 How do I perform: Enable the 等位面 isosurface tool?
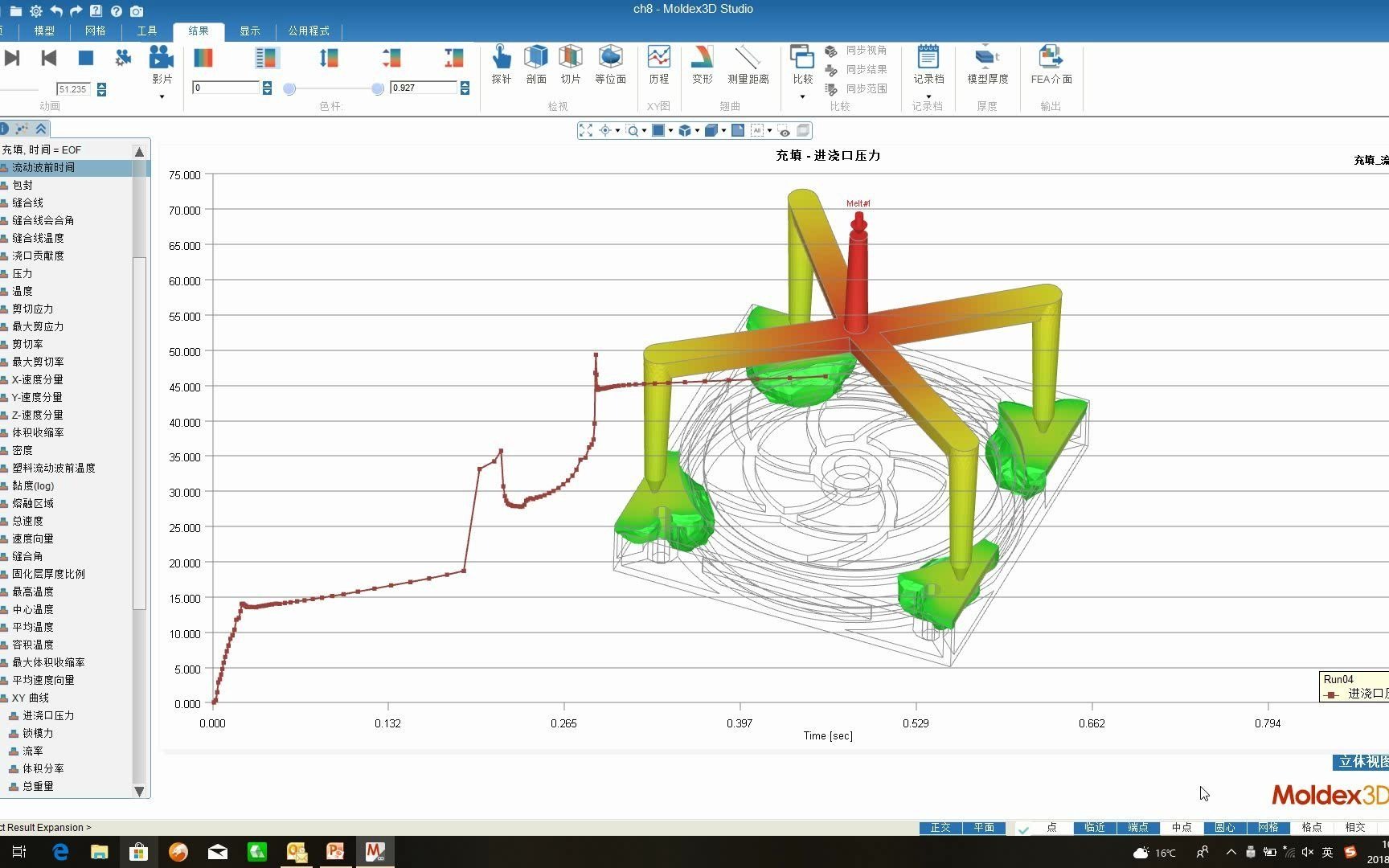click(x=611, y=64)
